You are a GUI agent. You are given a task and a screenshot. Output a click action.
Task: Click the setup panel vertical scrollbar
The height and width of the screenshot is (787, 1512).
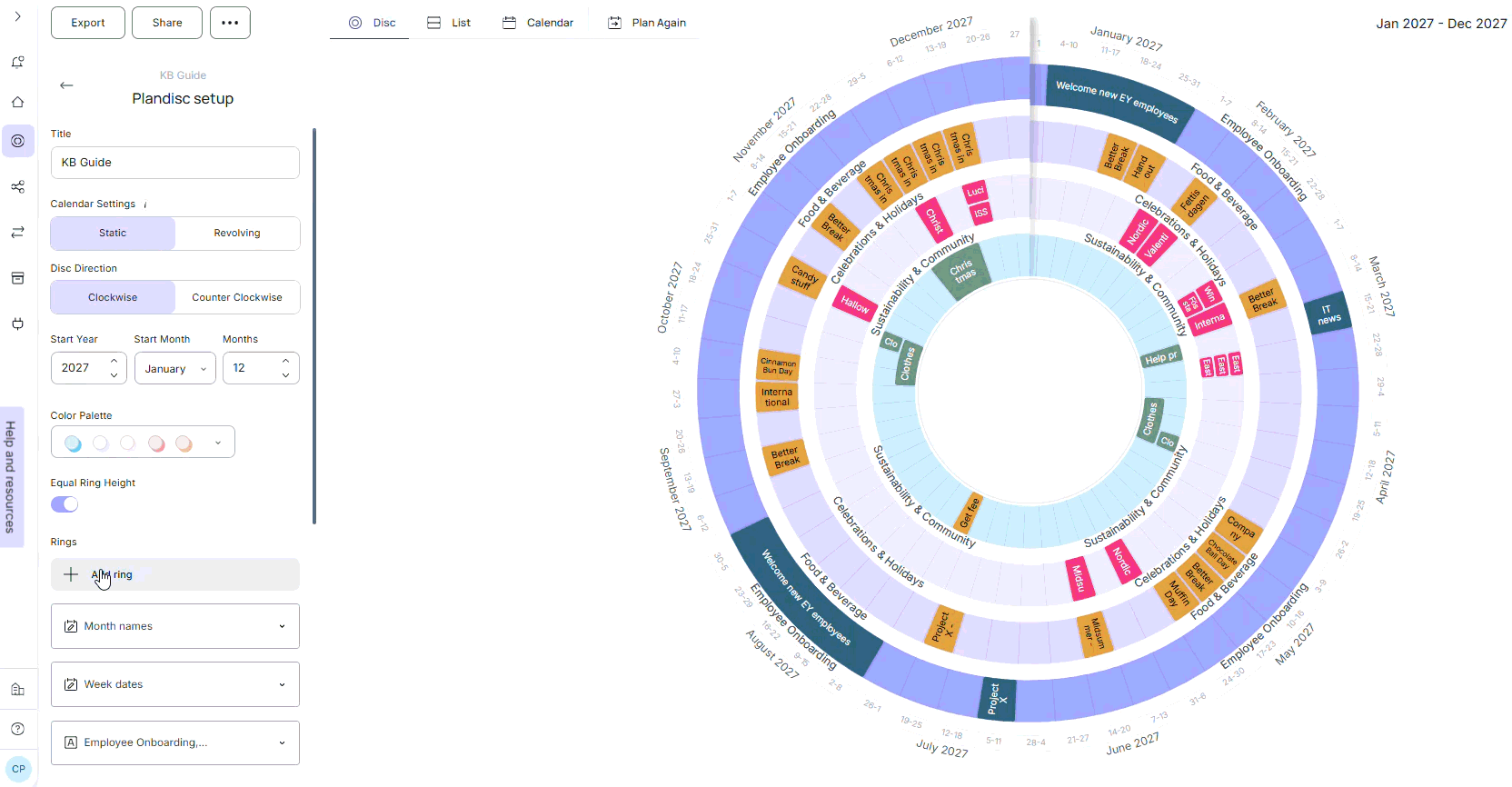tap(314, 326)
